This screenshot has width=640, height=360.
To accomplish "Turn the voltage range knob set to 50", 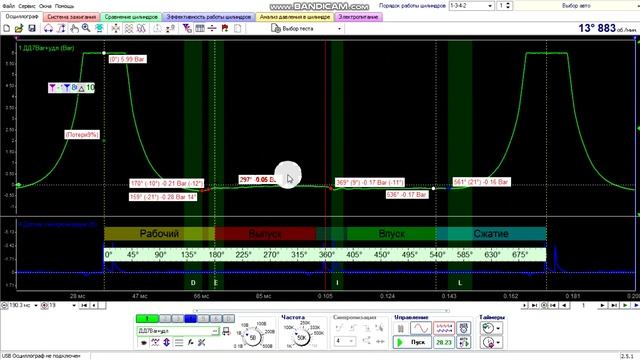I will pyautogui.click(x=253, y=338).
